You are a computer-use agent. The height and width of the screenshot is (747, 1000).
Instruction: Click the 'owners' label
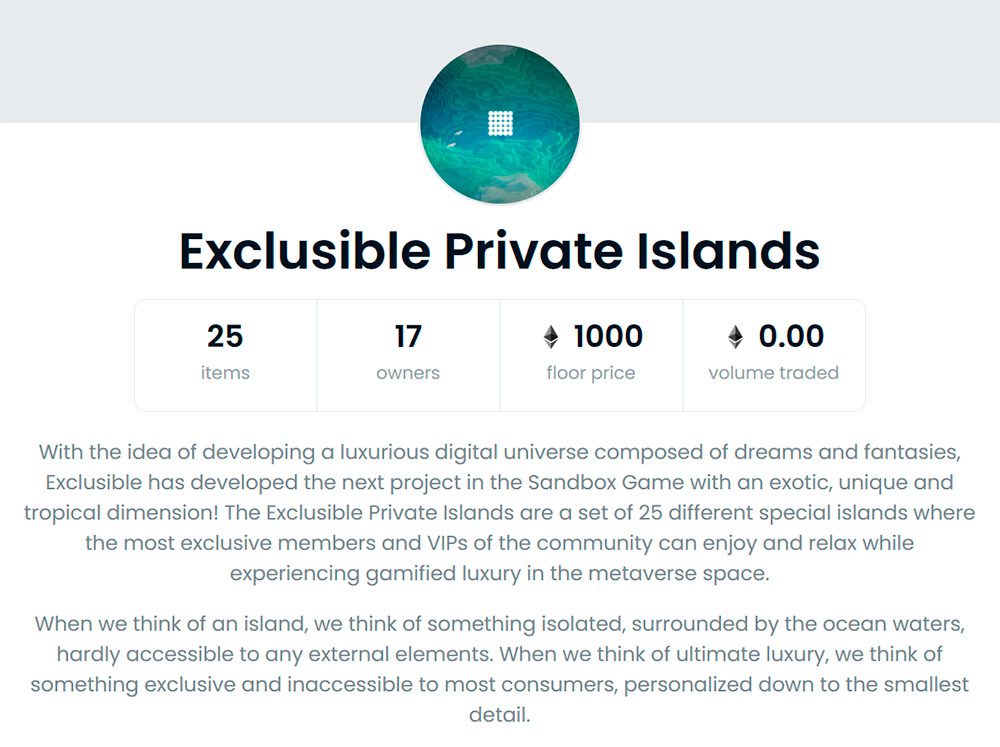408,373
